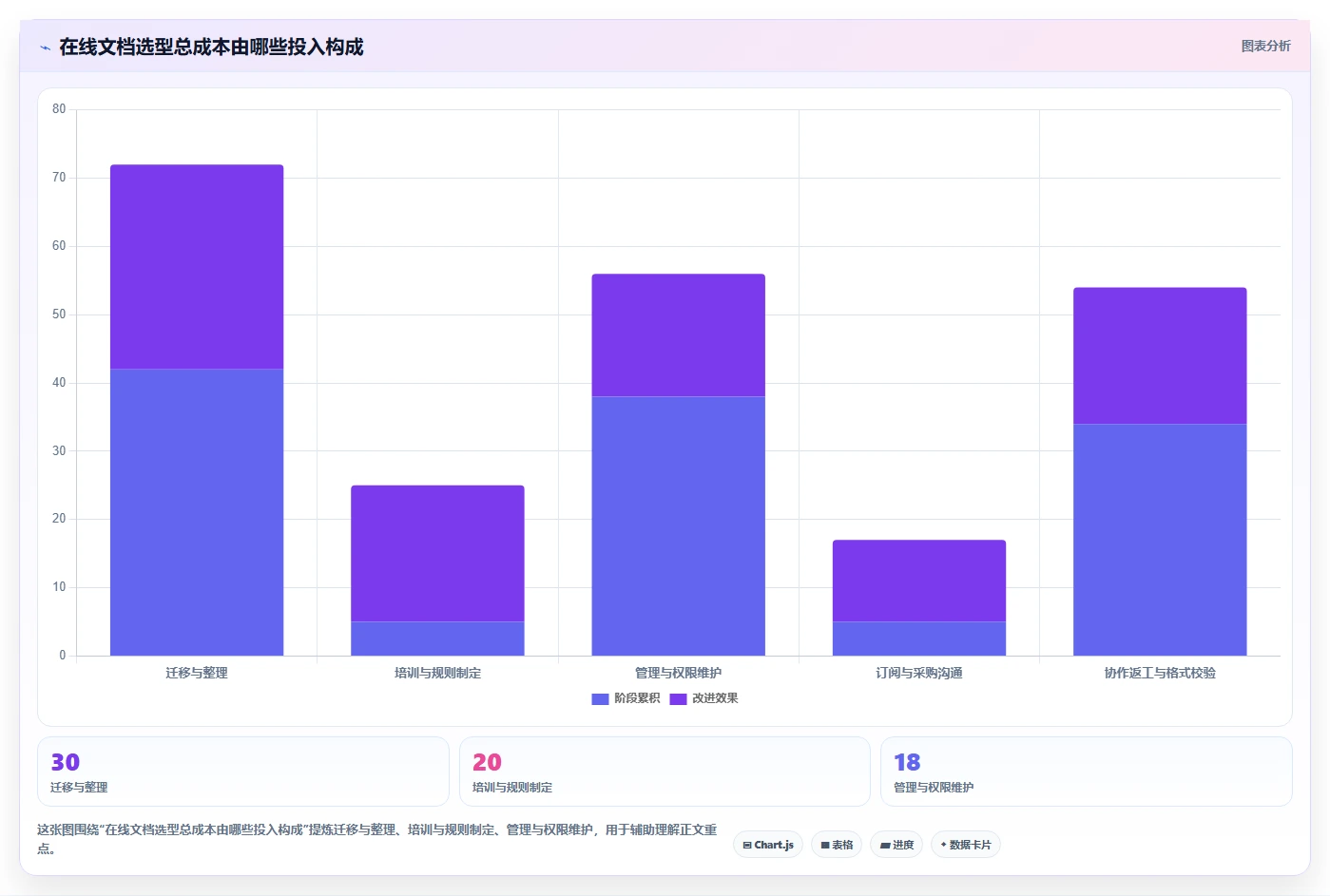Click the Chart.js tag
Screen dimensions: 1330x896
click(x=768, y=845)
